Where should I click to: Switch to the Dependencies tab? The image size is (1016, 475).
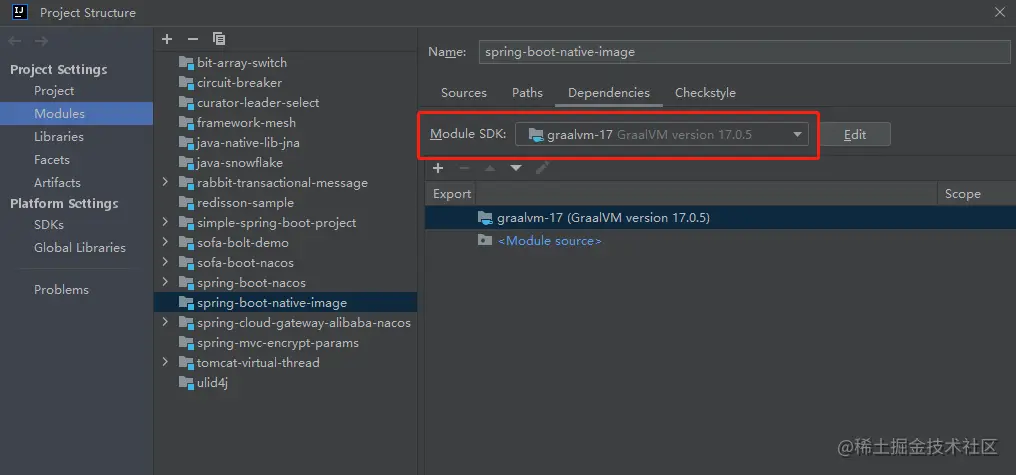(x=609, y=93)
